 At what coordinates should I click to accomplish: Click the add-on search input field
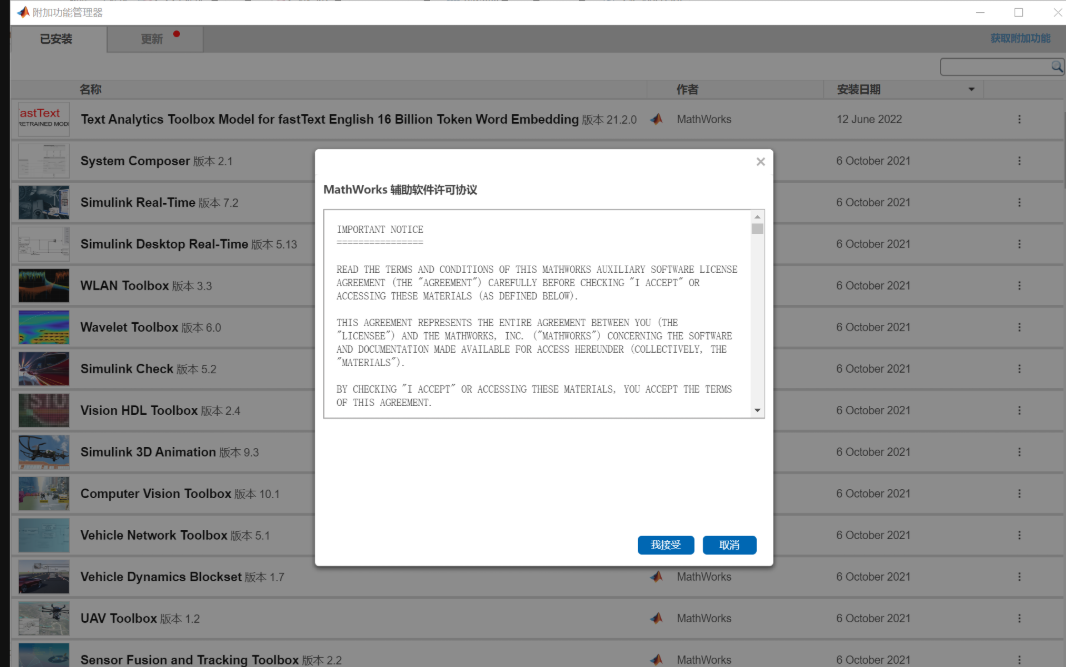coord(996,67)
